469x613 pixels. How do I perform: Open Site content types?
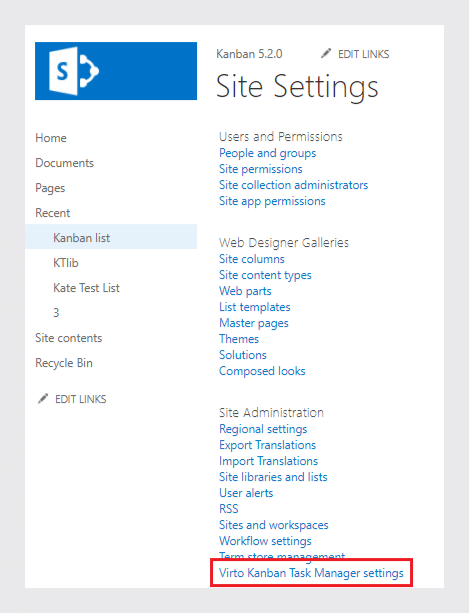click(x=265, y=275)
